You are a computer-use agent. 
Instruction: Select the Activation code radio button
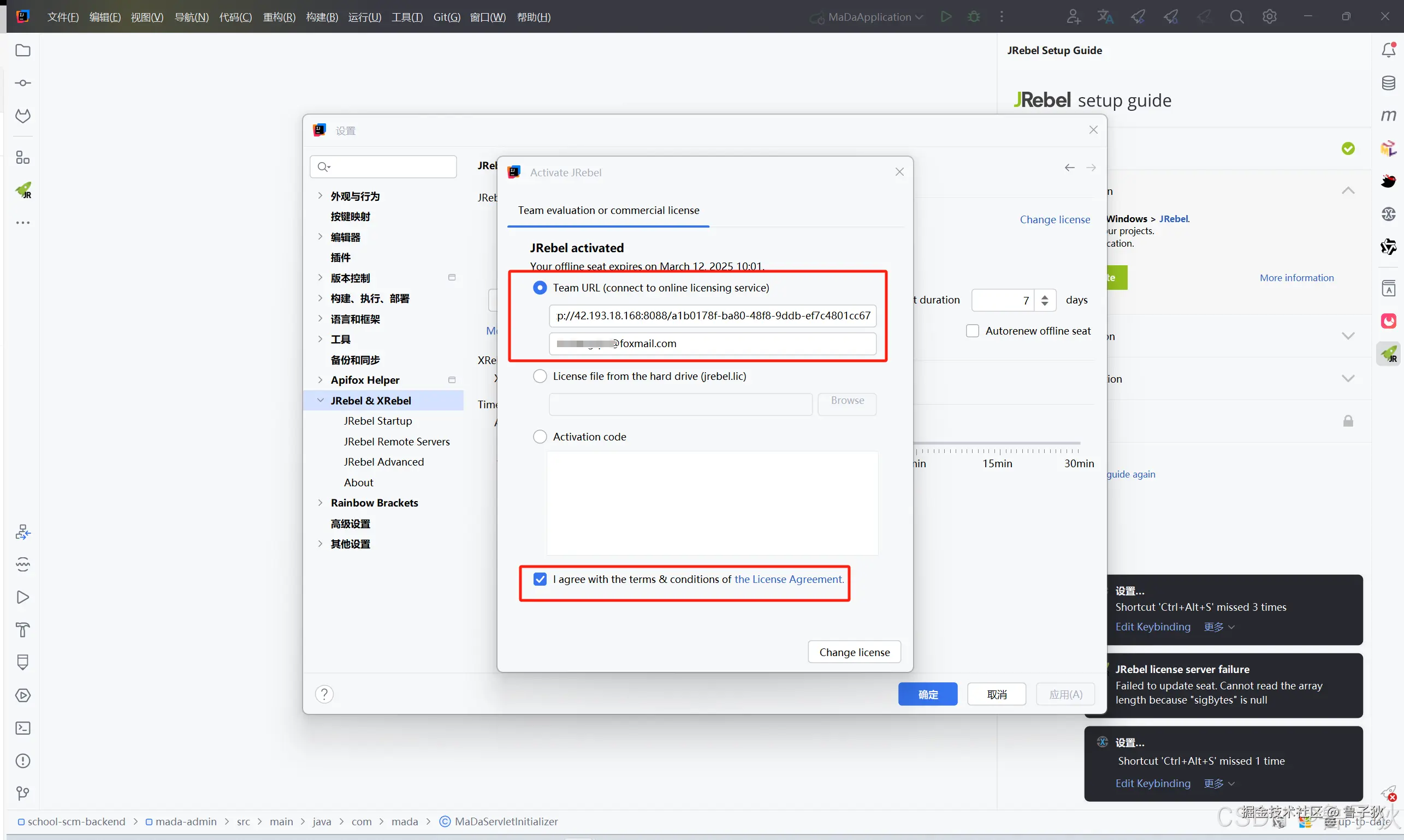point(540,437)
